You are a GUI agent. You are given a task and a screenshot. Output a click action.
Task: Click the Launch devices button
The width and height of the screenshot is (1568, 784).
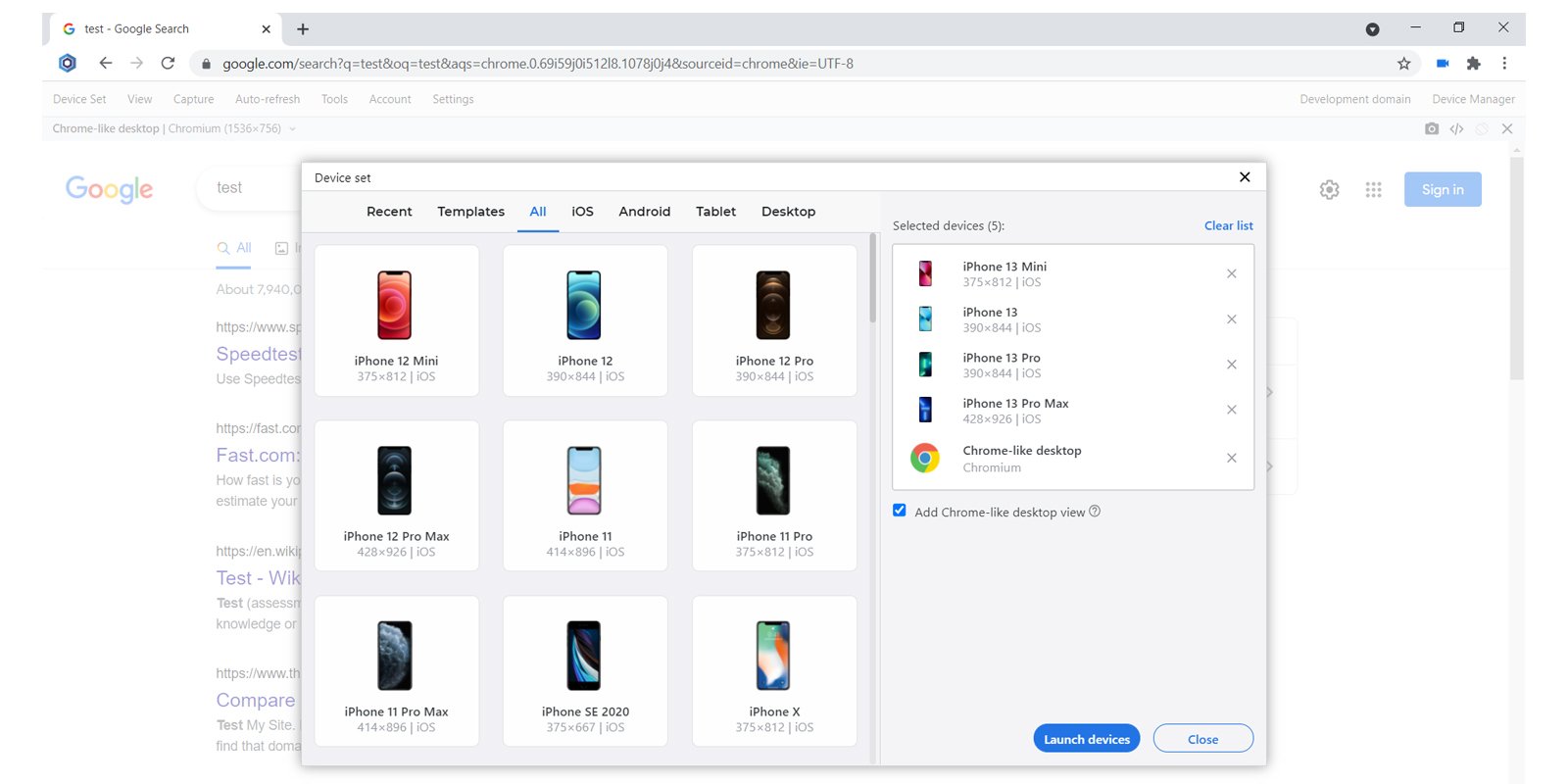click(x=1087, y=738)
